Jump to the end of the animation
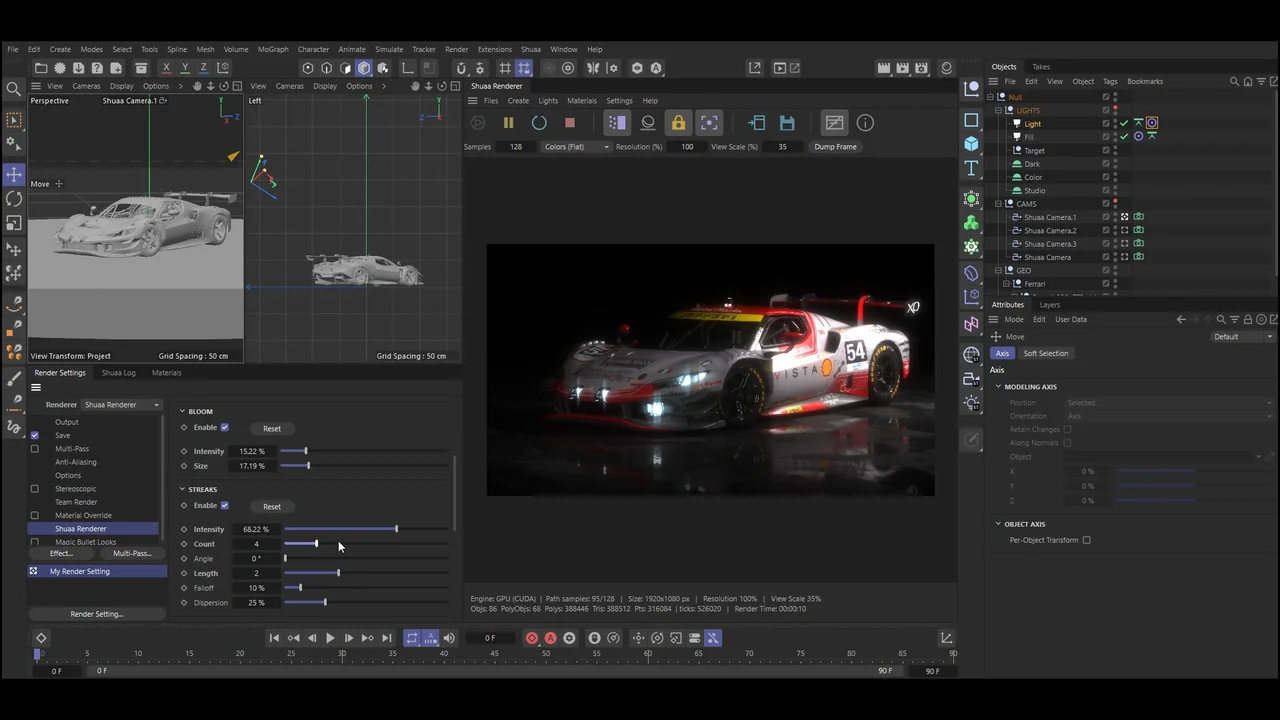 point(387,638)
